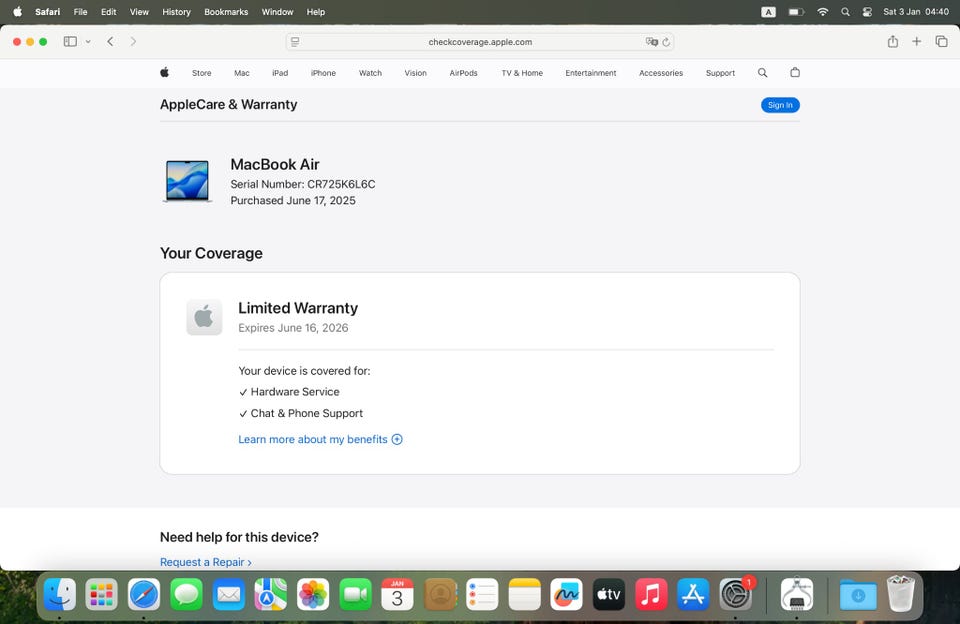Screen dimensions: 960x624
Task: Click the translate icon in address bar
Action: click(652, 42)
